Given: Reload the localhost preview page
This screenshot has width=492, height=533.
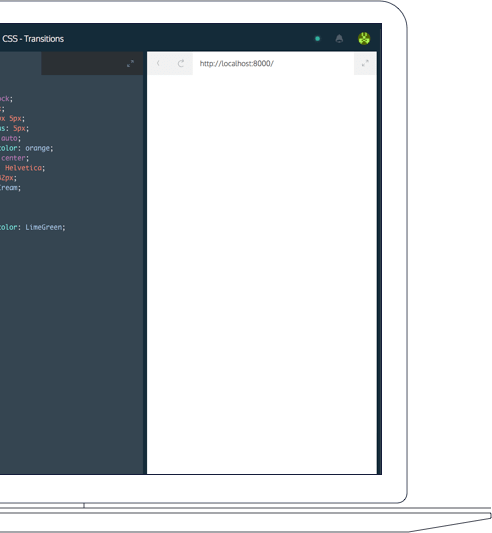Looking at the screenshot, I should pos(181,63).
